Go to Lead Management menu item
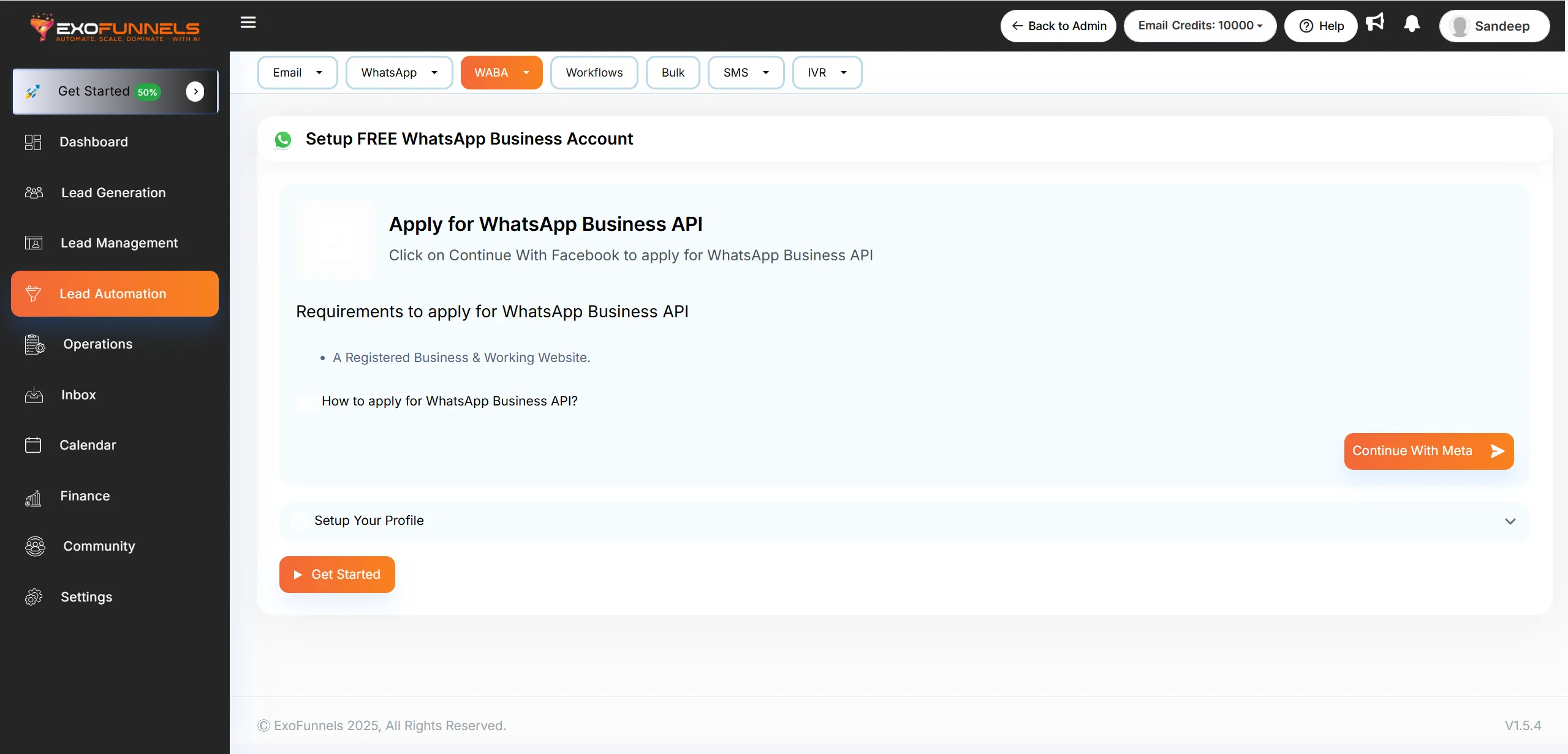 coord(115,243)
